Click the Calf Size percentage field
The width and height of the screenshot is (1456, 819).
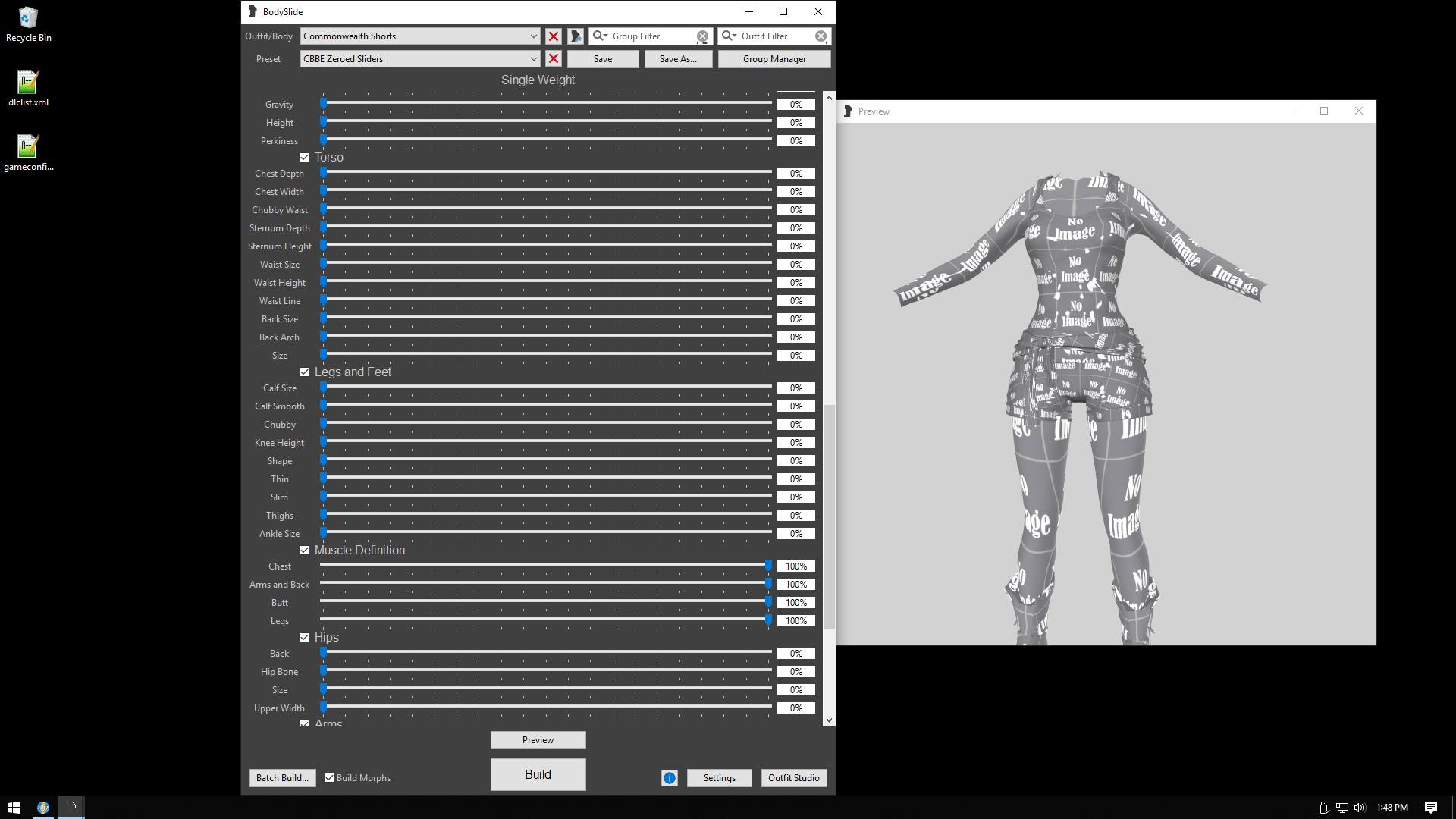[795, 388]
